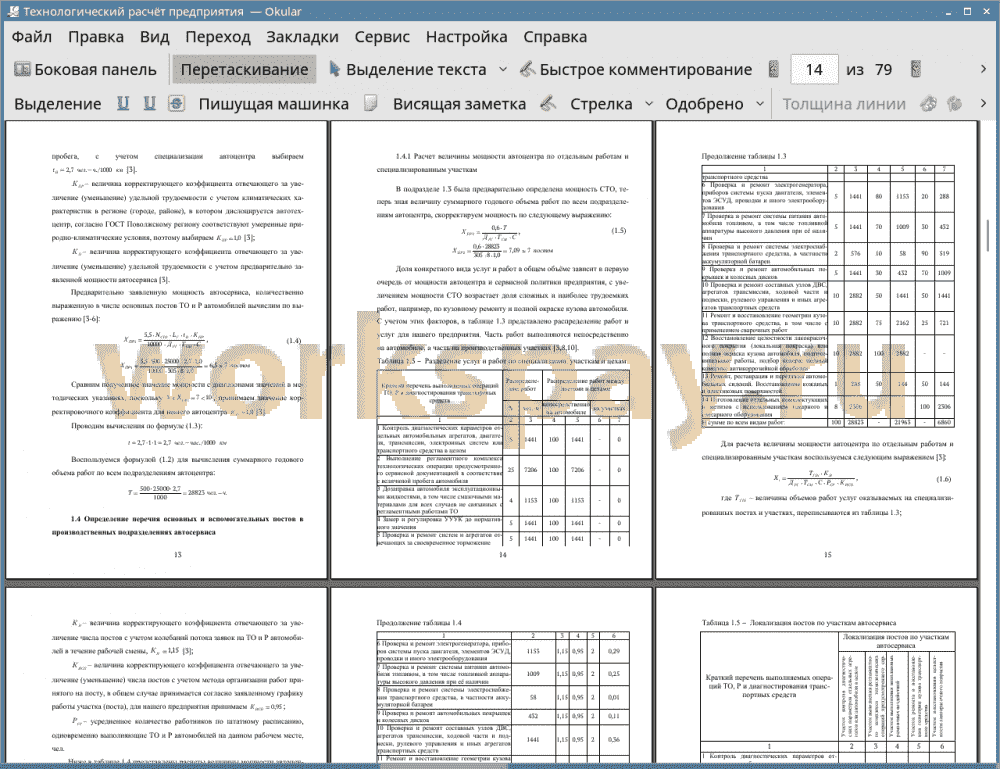Select the strikethrough annotation icon
The image size is (1000, 769).
pyautogui.click(x=177, y=103)
